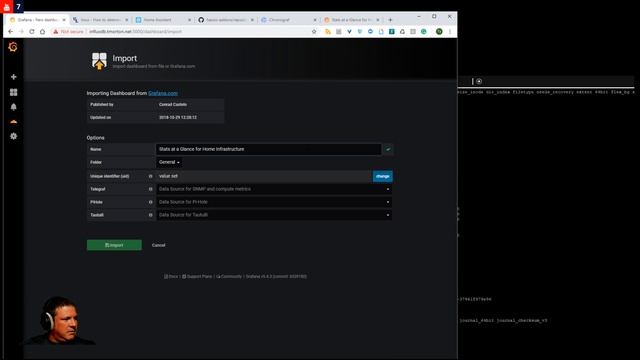The height and width of the screenshot is (360, 640).
Task: Open the Create plus menu in sidebar
Action: pyautogui.click(x=13, y=77)
